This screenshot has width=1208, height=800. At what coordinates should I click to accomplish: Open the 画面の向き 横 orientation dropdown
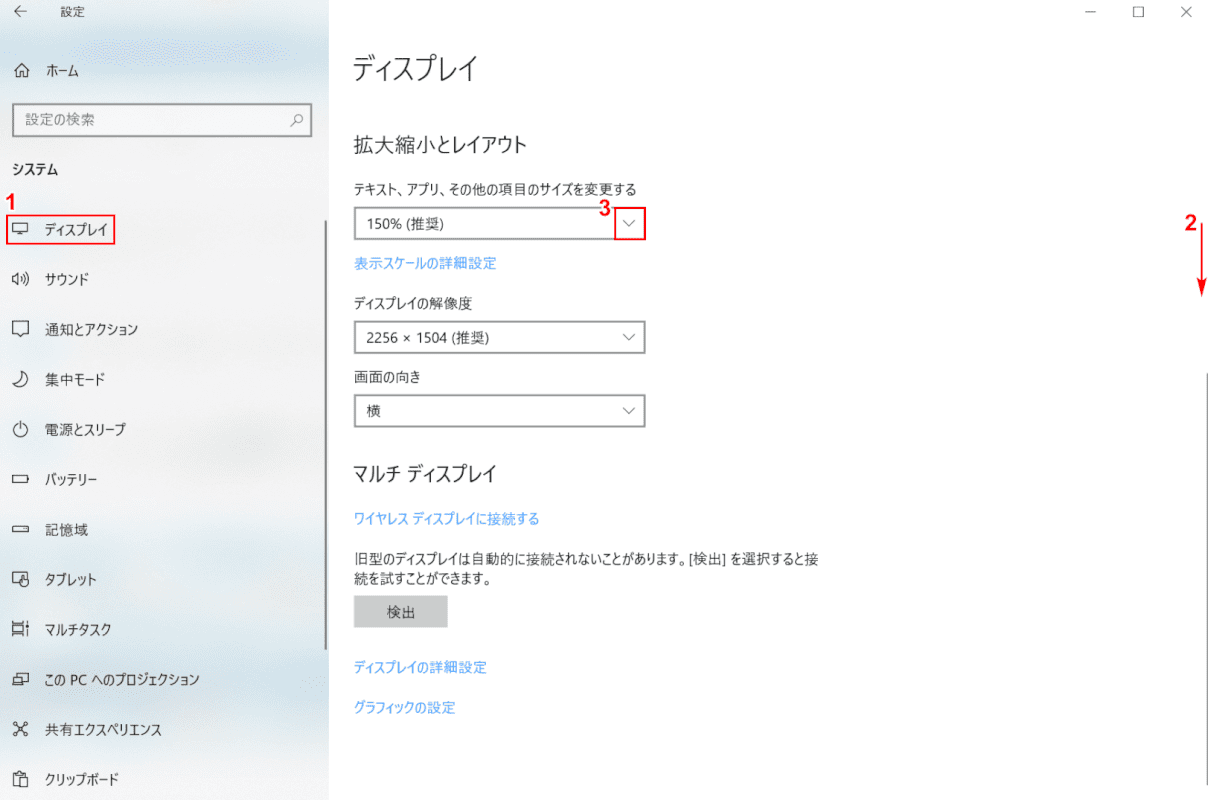coord(499,411)
